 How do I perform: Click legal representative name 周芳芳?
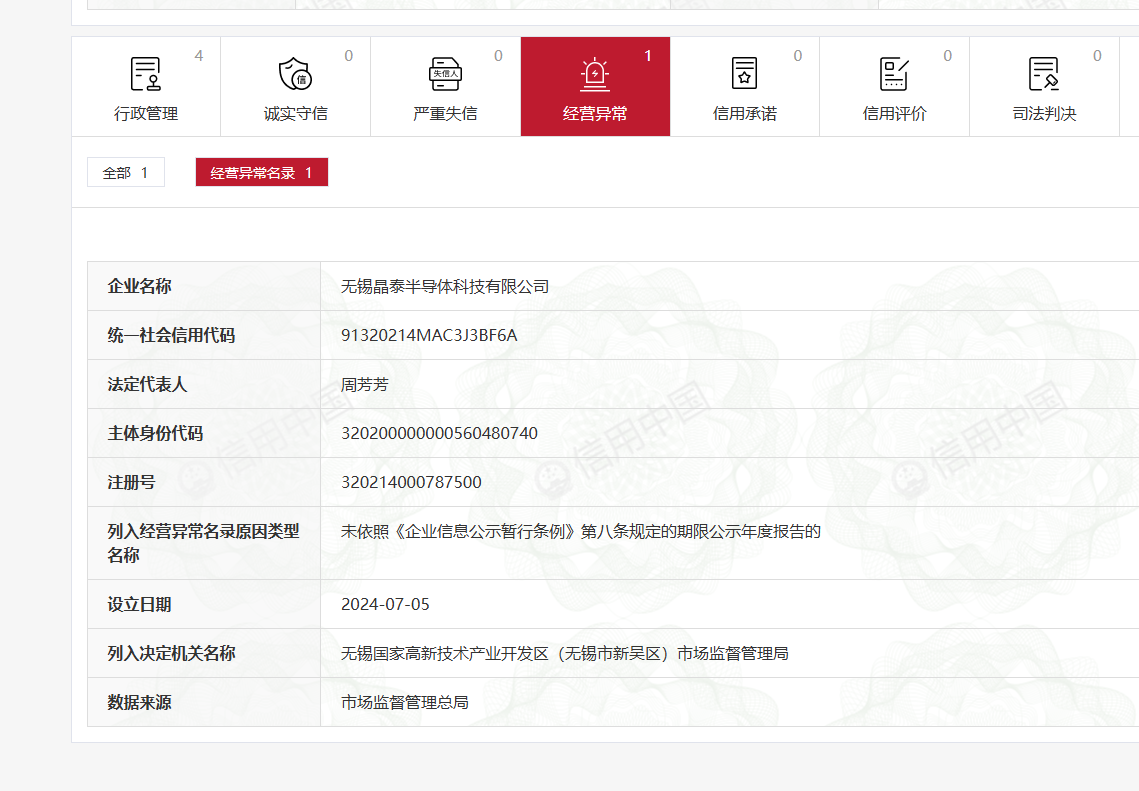click(x=364, y=384)
